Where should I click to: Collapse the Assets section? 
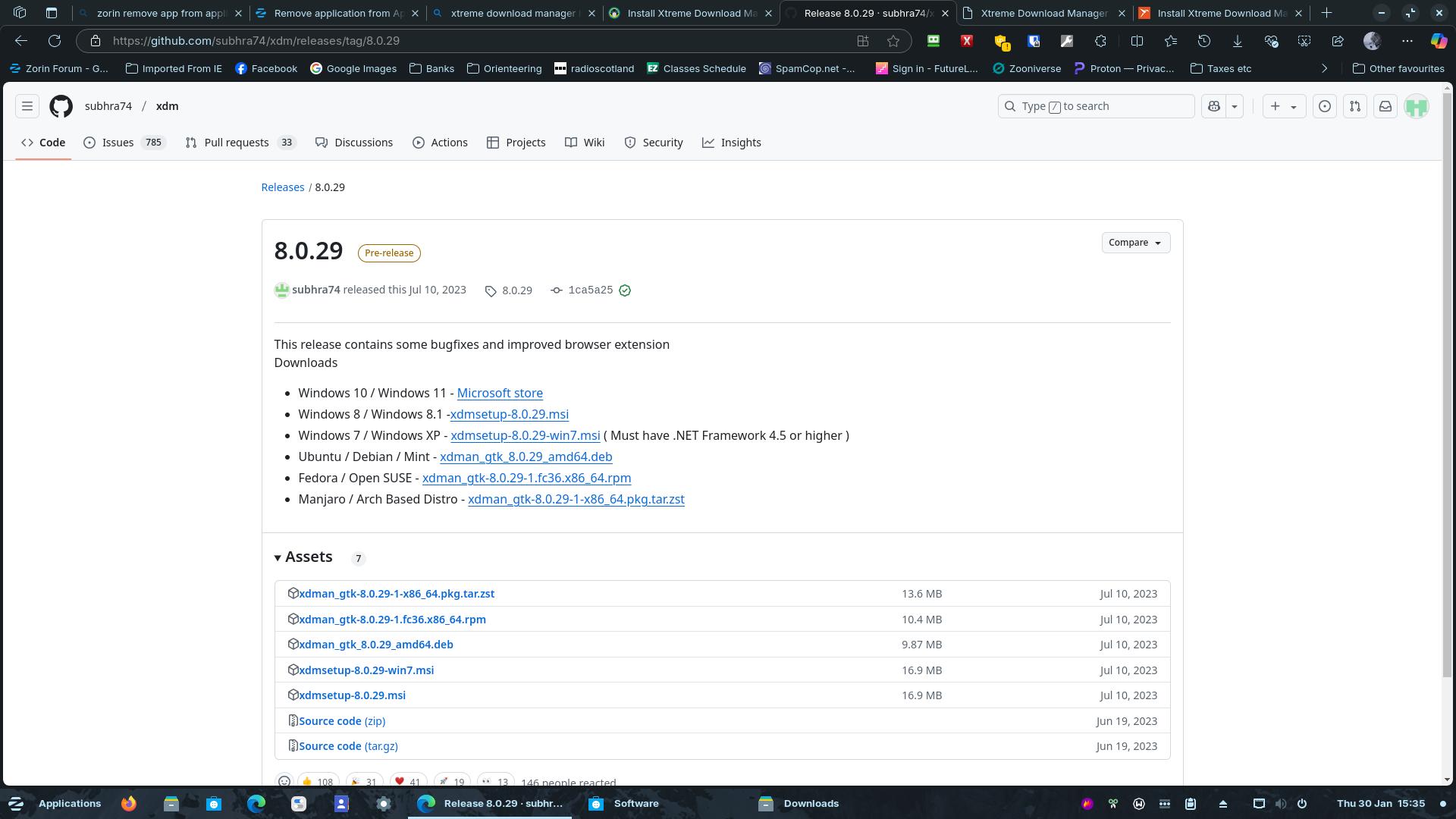pos(303,557)
